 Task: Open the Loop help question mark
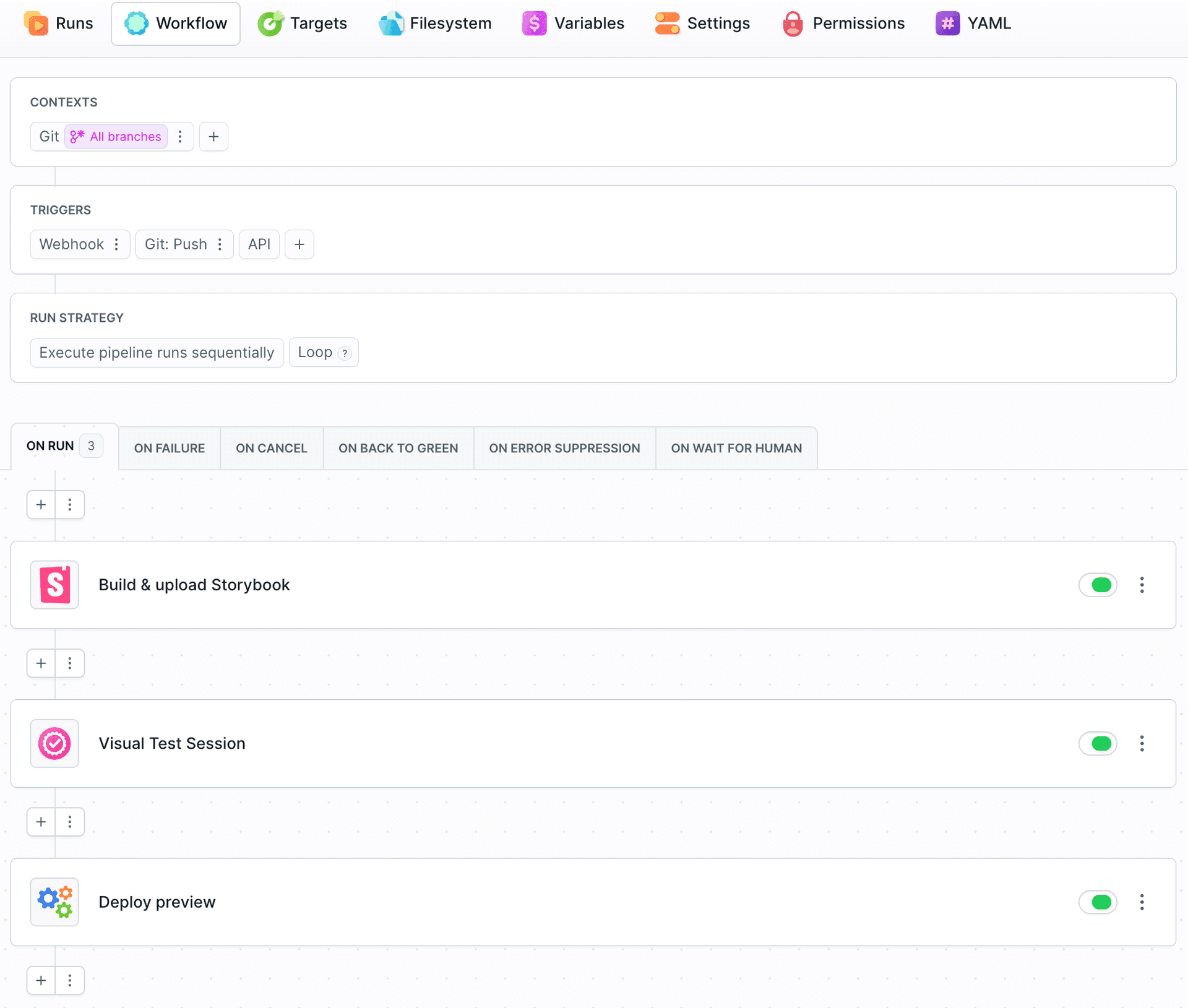[x=345, y=353]
